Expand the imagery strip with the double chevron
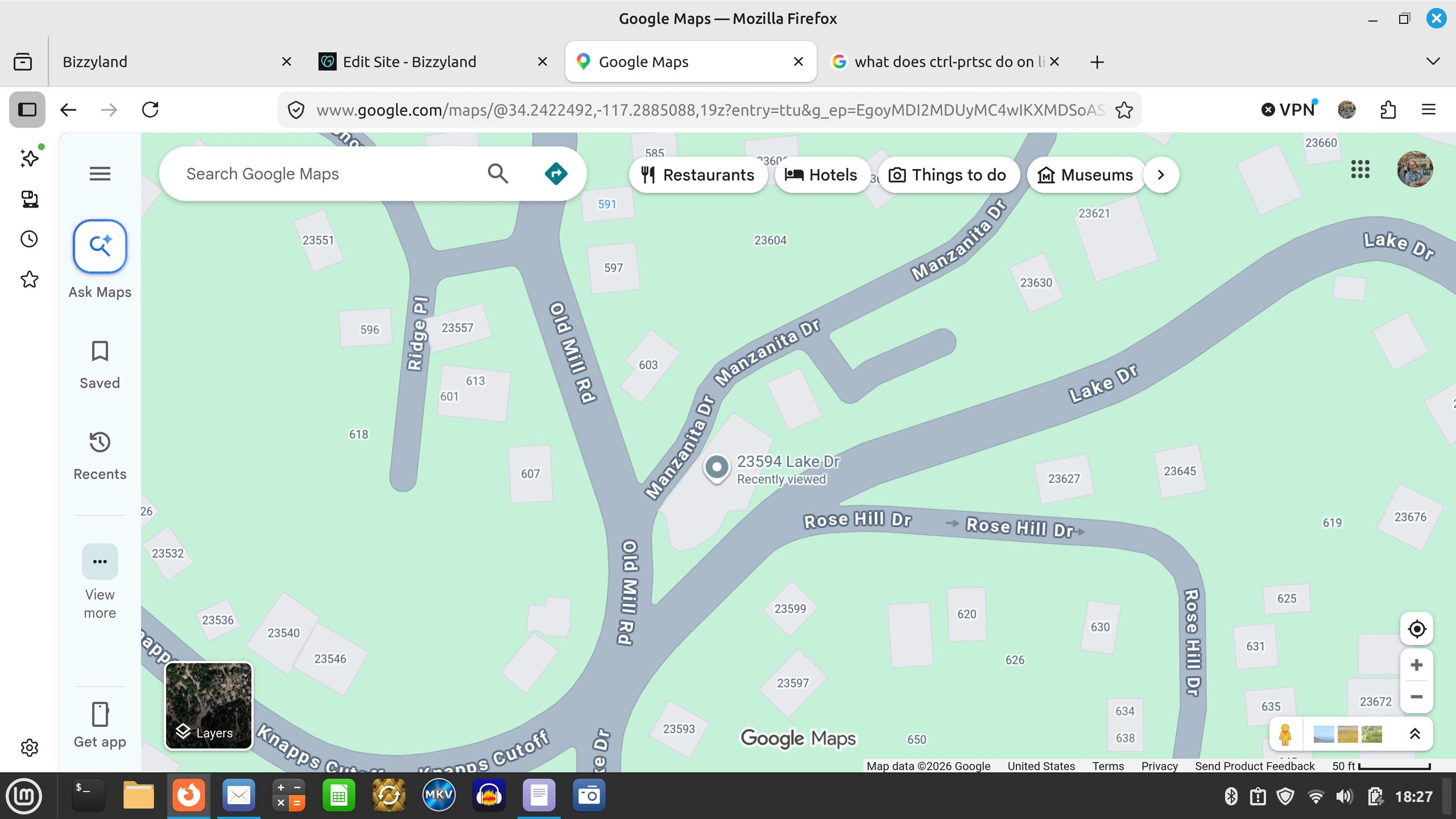The height and width of the screenshot is (819, 1456). (1414, 734)
